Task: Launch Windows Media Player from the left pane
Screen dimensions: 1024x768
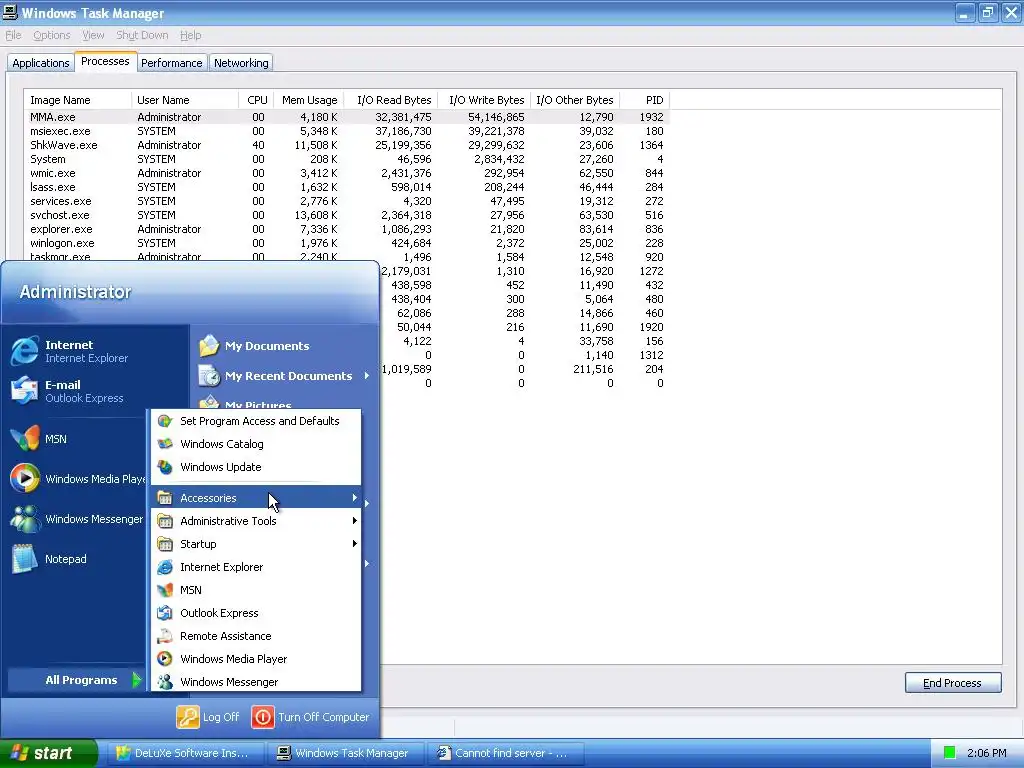Action: (77, 479)
